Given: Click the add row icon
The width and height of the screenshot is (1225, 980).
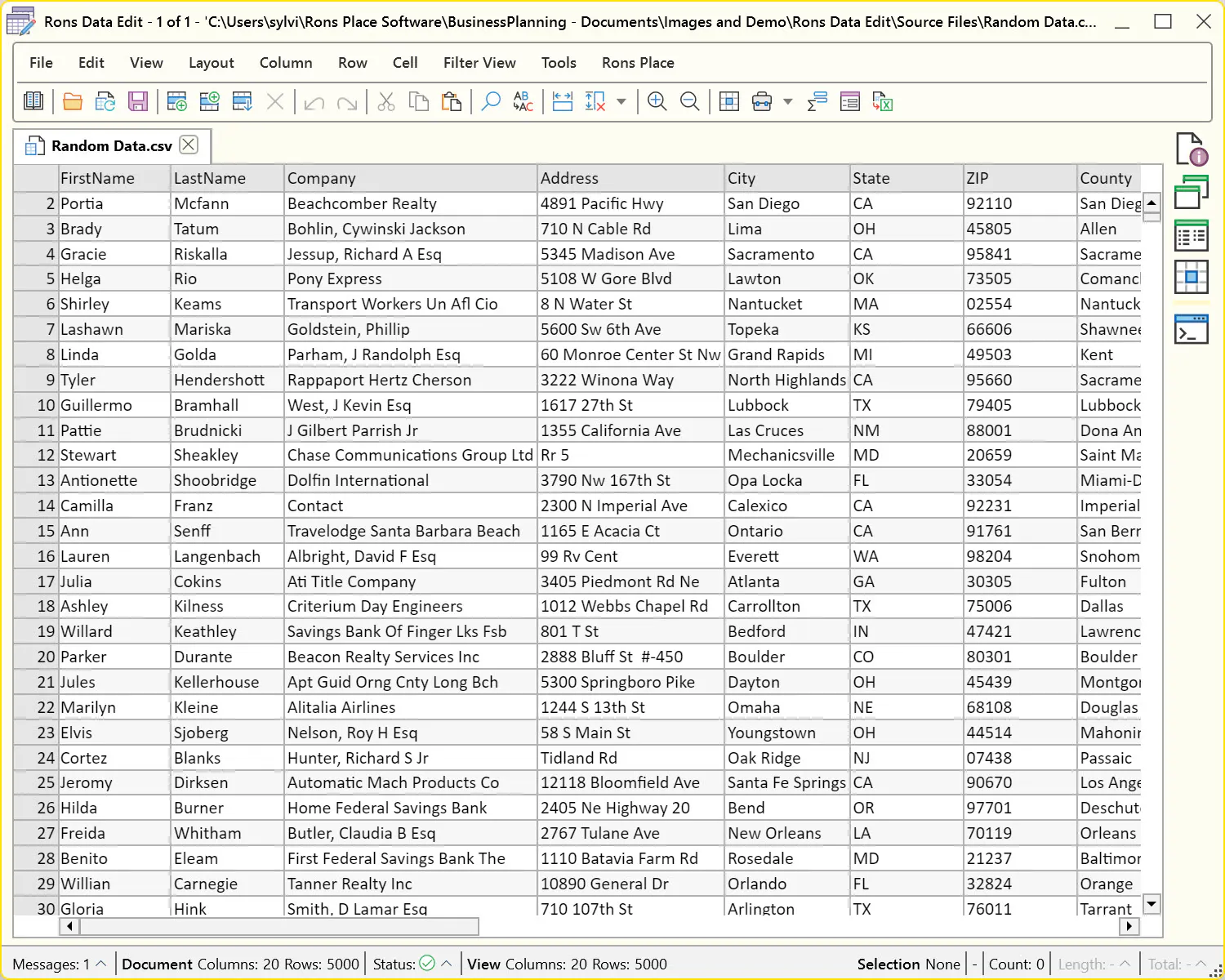Looking at the screenshot, I should [x=176, y=101].
